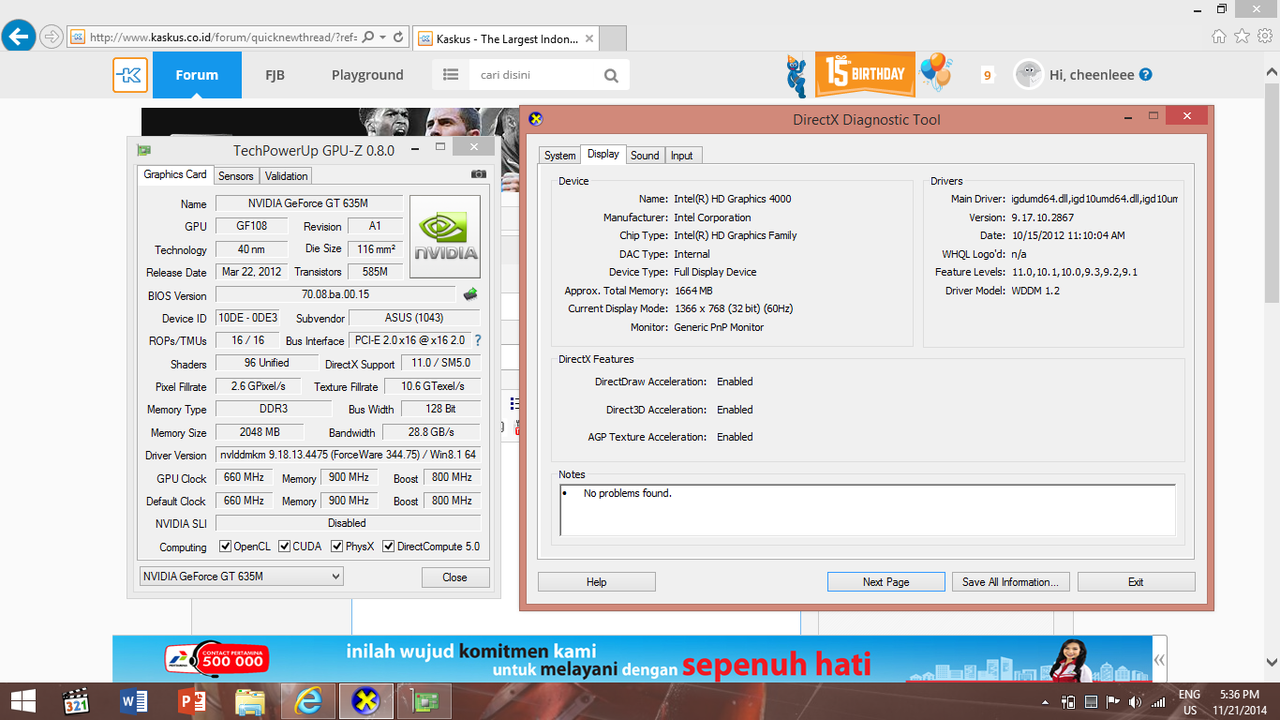The image size is (1280, 720).
Task: Click the browser forward arrow
Action: pos(51,37)
